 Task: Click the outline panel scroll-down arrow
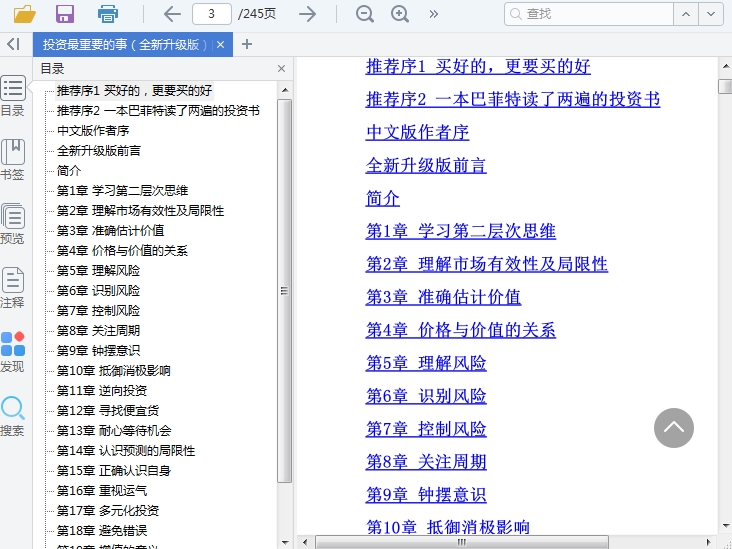click(x=285, y=543)
